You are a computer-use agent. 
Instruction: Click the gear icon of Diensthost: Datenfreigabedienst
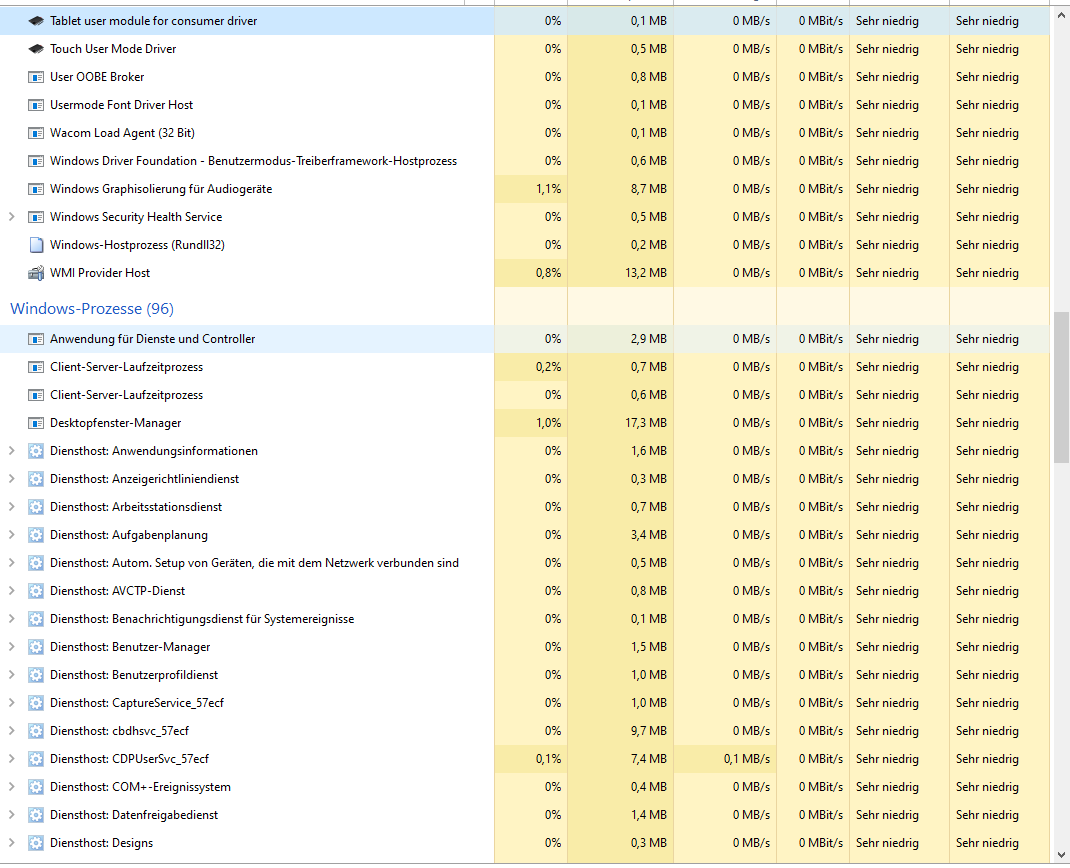coord(35,815)
